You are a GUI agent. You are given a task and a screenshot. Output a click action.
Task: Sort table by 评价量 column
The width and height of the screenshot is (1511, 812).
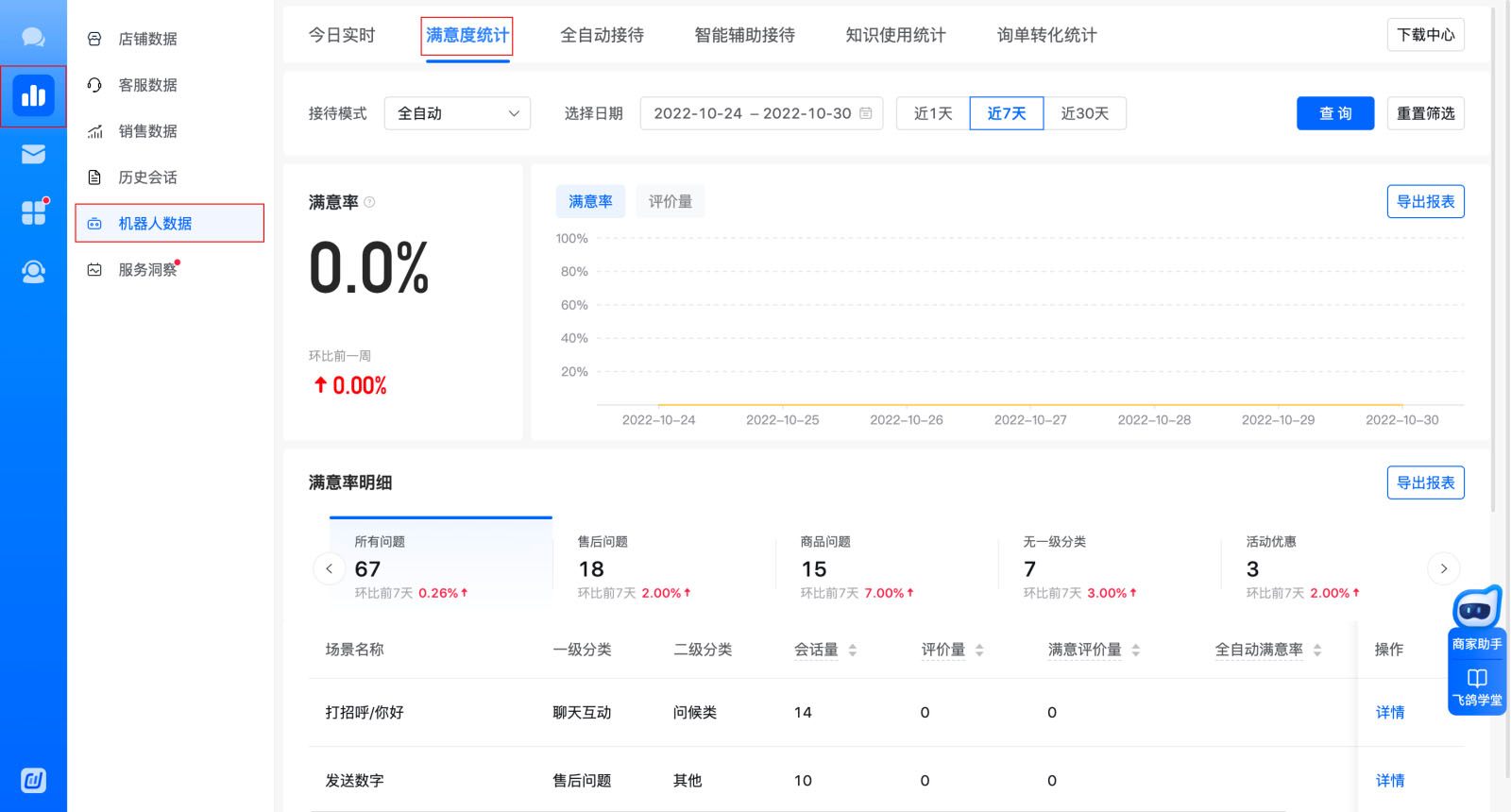(979, 650)
